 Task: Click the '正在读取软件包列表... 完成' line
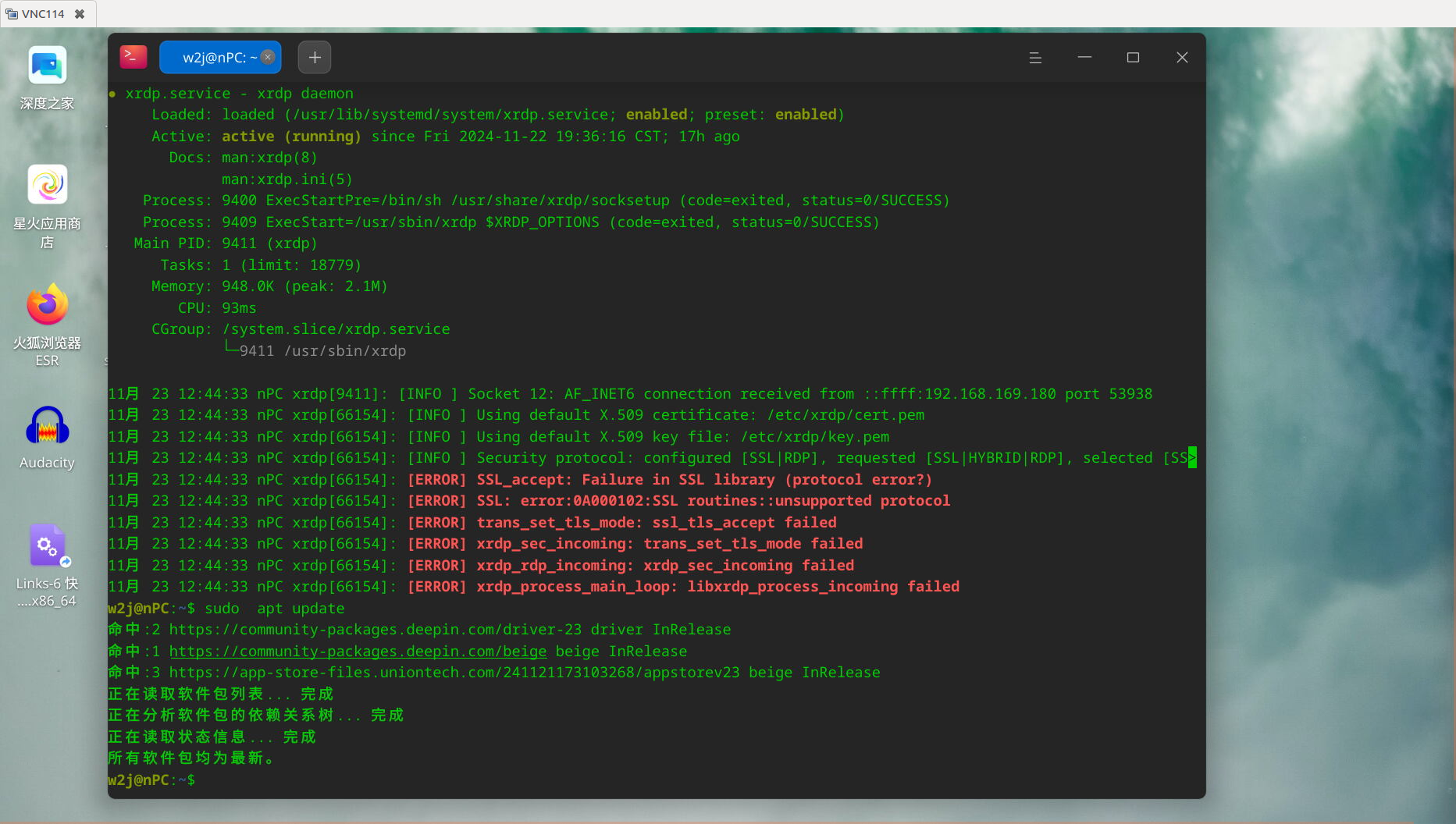220,694
